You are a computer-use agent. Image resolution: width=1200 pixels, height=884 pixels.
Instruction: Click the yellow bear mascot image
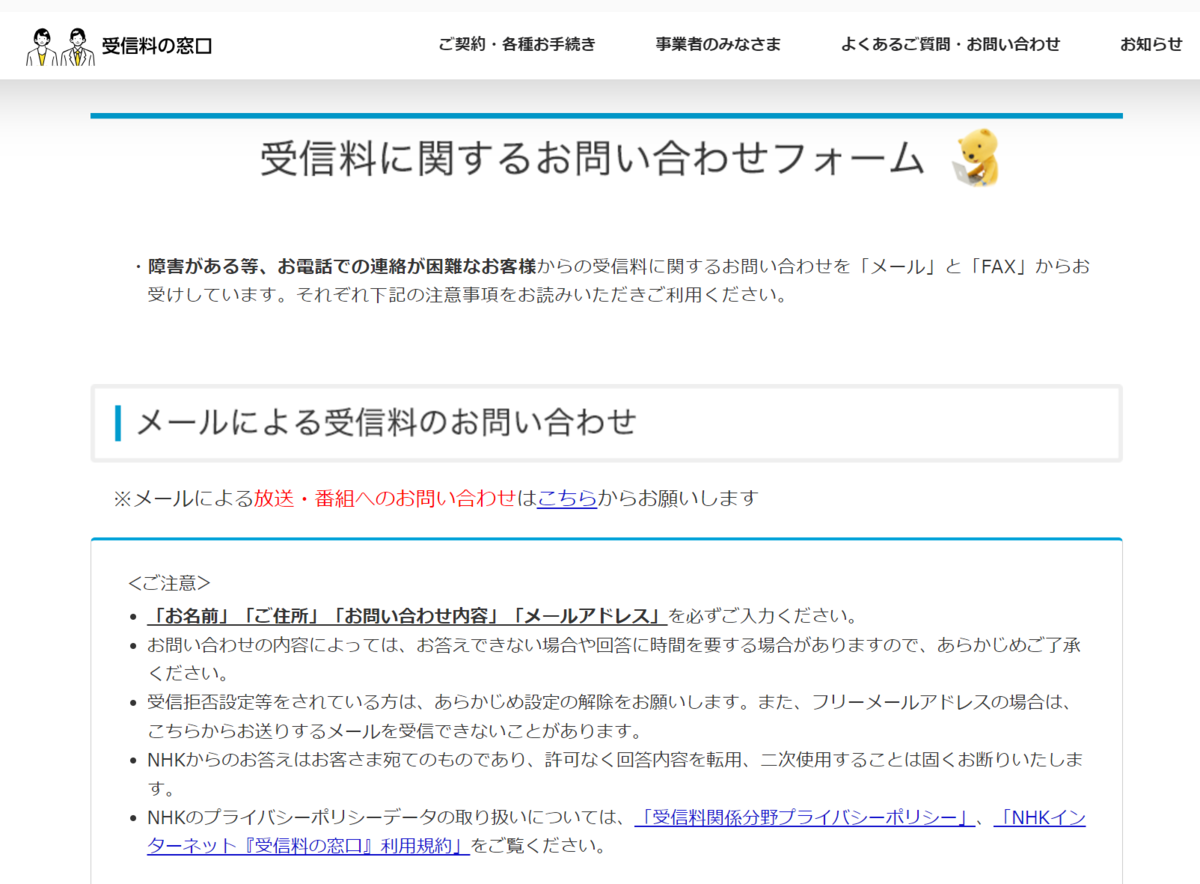click(976, 158)
